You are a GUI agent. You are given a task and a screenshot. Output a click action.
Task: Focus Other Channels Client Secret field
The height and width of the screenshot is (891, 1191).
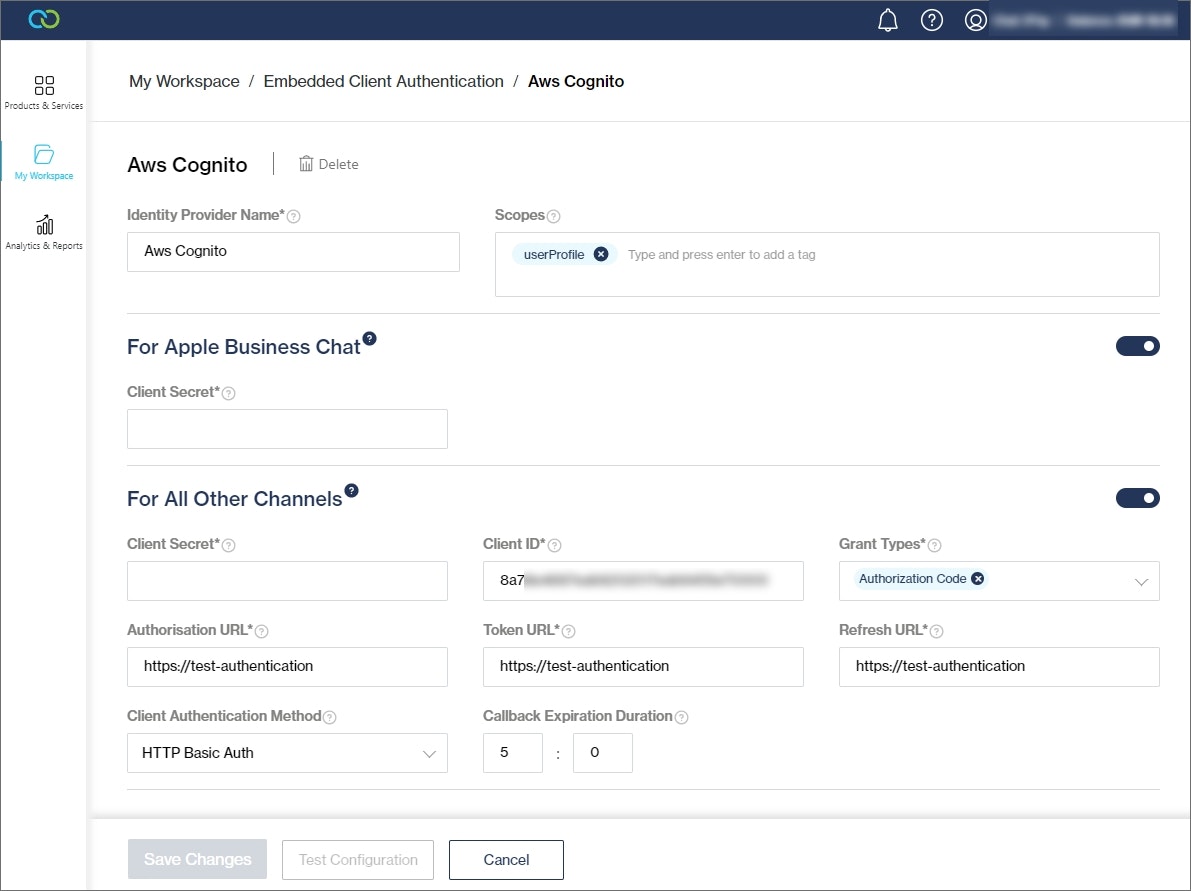(x=287, y=581)
